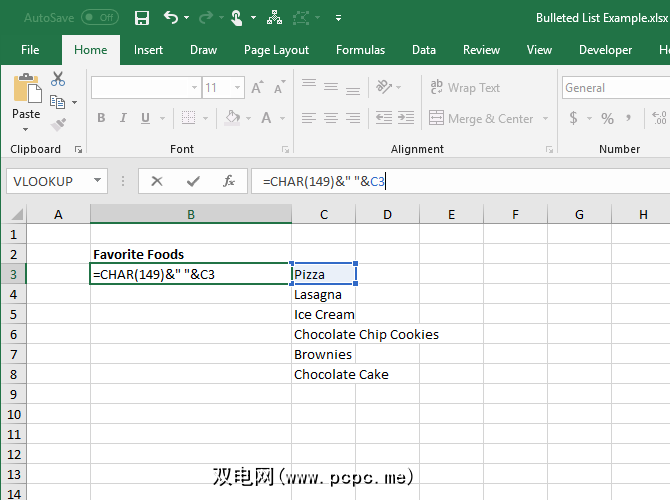670x500 pixels.
Task: Click the Accounting dollar format icon
Action: pos(573,118)
